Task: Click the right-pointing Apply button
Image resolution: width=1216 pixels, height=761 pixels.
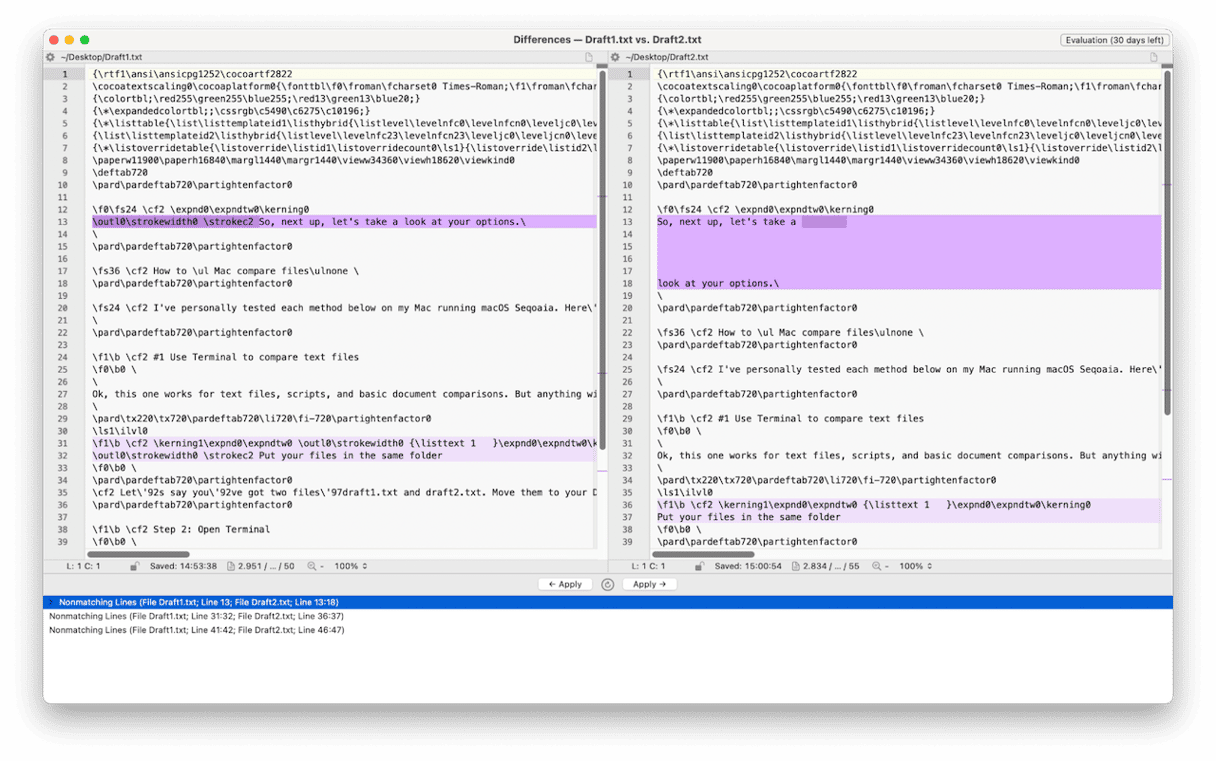Action: pos(649,584)
